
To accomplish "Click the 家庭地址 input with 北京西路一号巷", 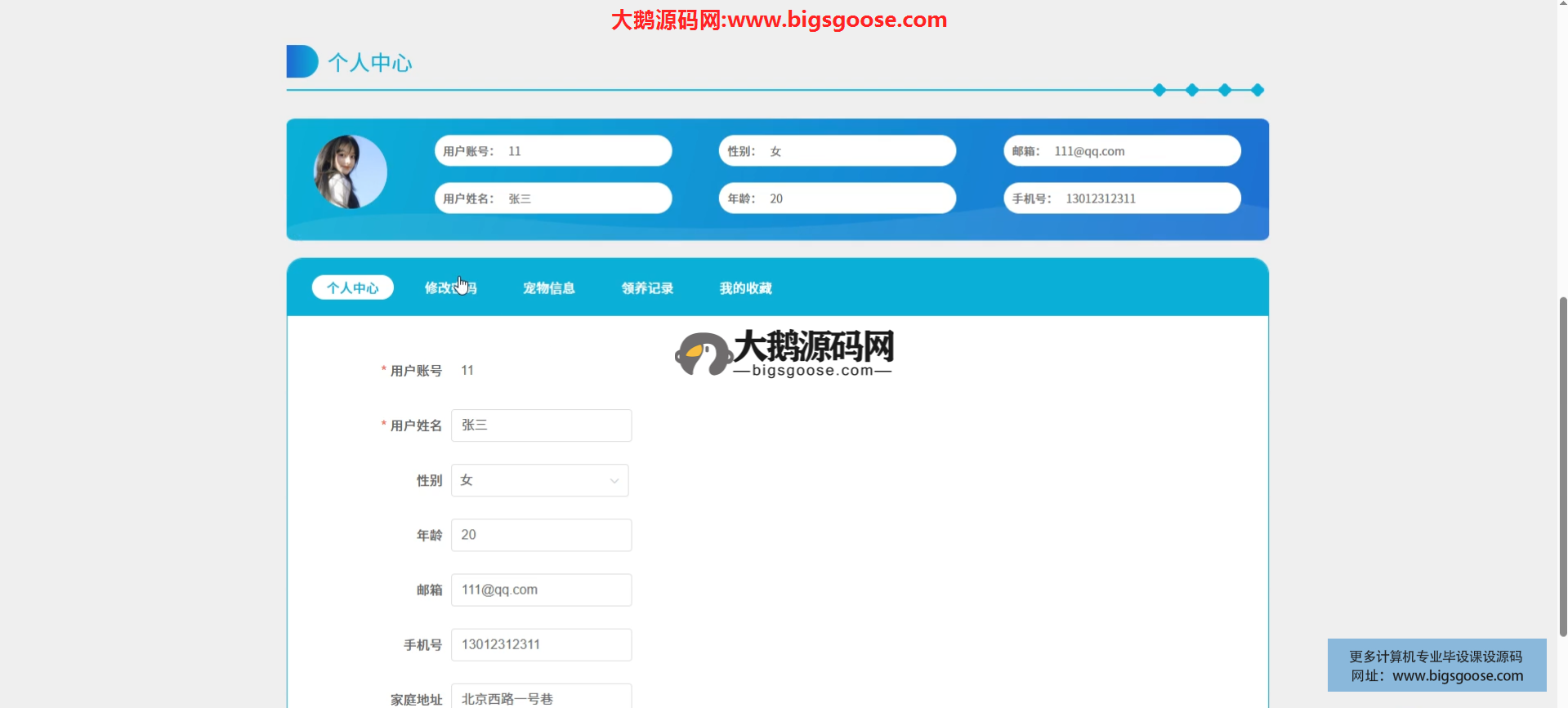I will (541, 697).
